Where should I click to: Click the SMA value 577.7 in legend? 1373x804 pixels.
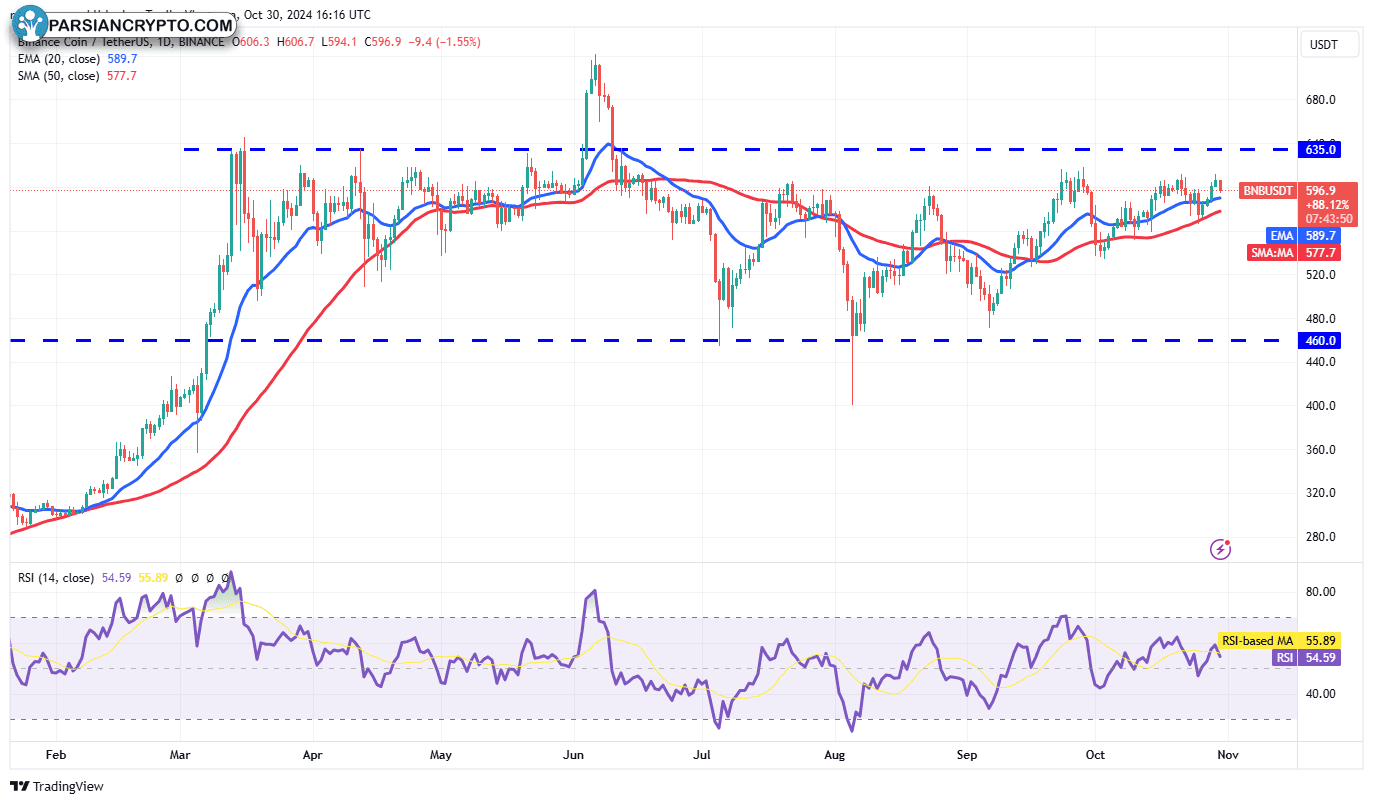(x=122, y=76)
